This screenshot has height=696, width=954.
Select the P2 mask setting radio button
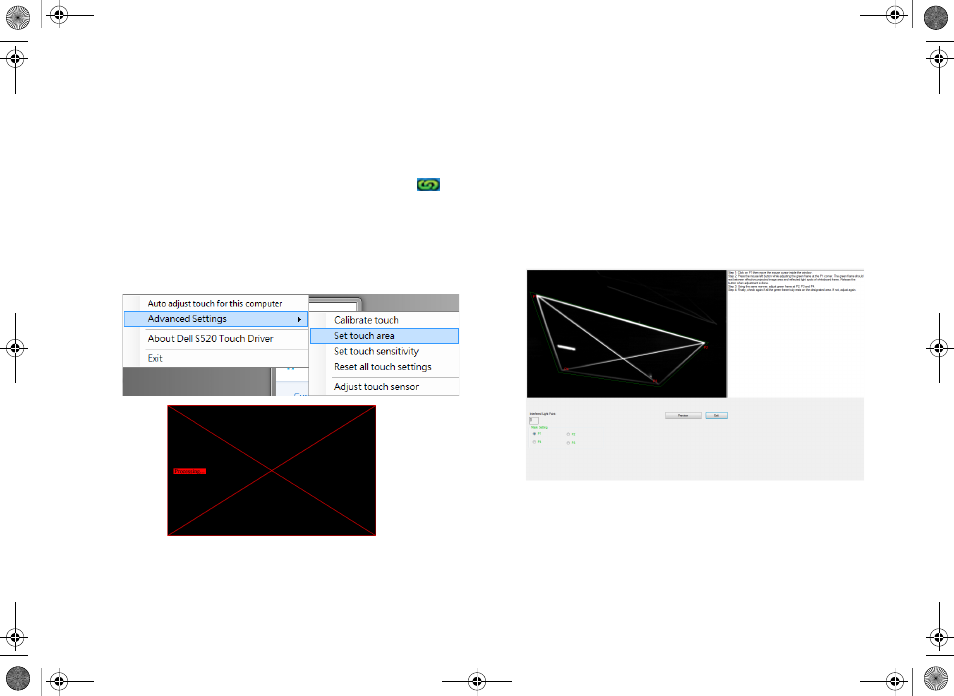tap(568, 434)
